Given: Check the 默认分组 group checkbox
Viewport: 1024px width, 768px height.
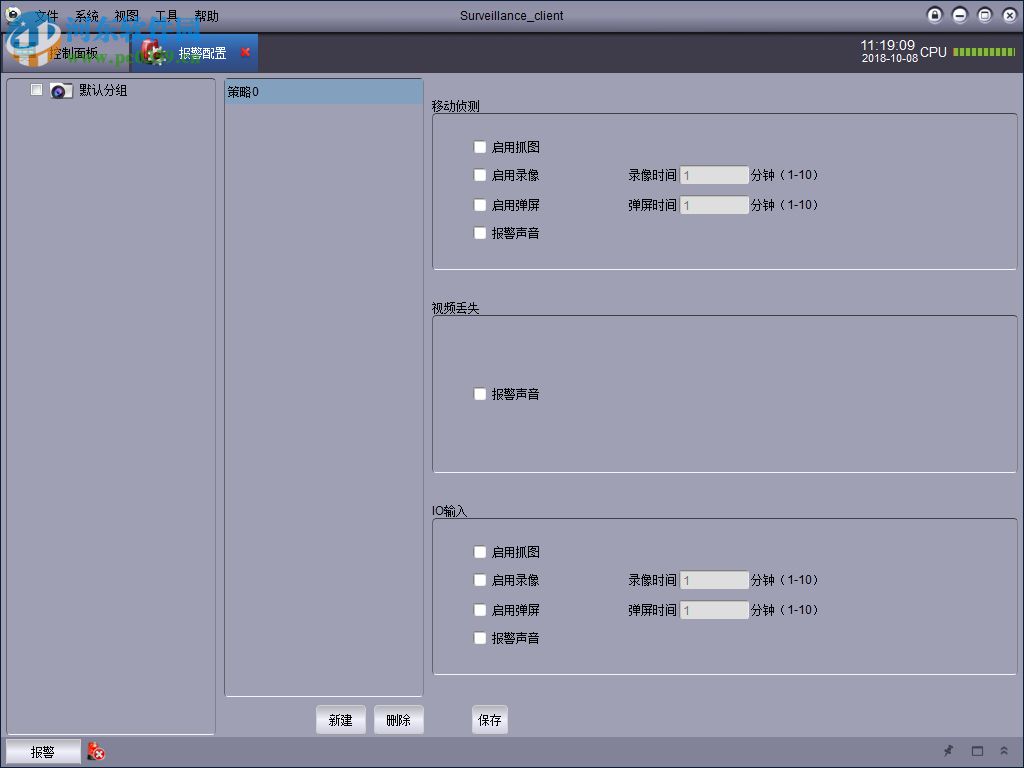Looking at the screenshot, I should click(x=37, y=89).
